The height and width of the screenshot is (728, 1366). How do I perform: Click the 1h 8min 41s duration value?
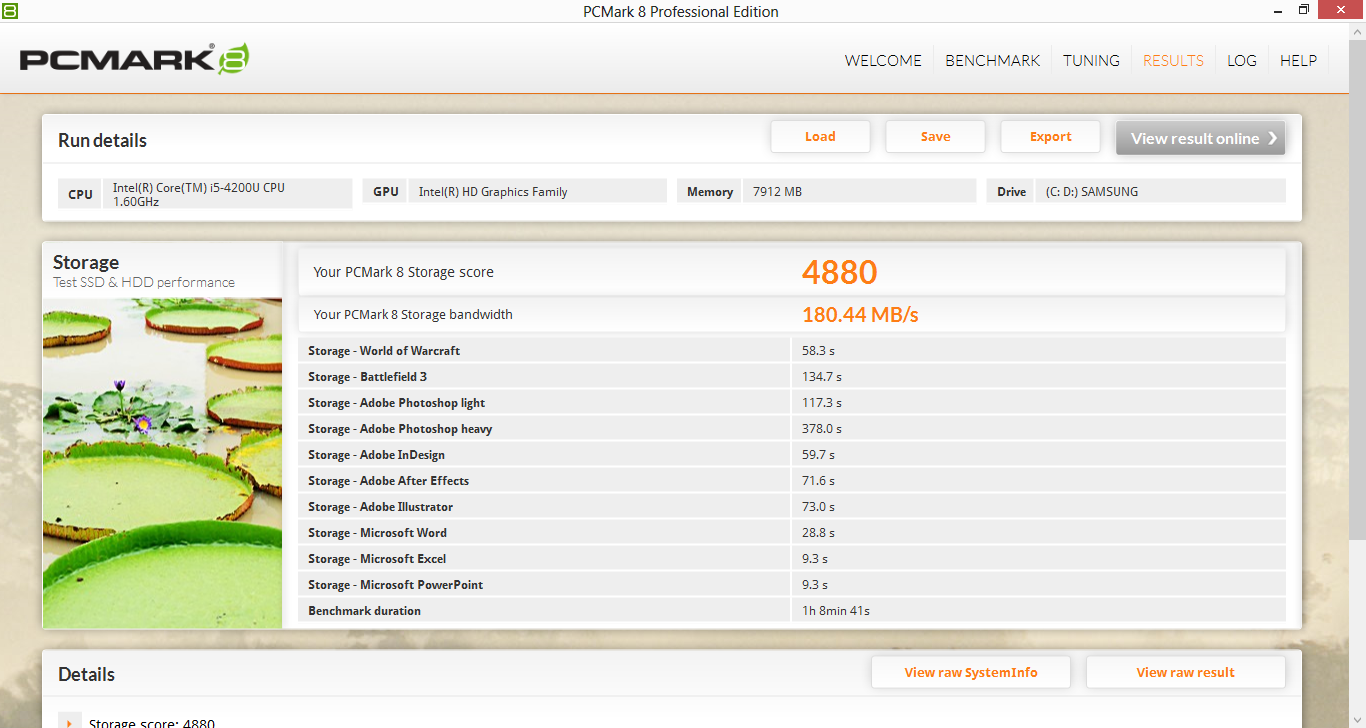click(836, 611)
